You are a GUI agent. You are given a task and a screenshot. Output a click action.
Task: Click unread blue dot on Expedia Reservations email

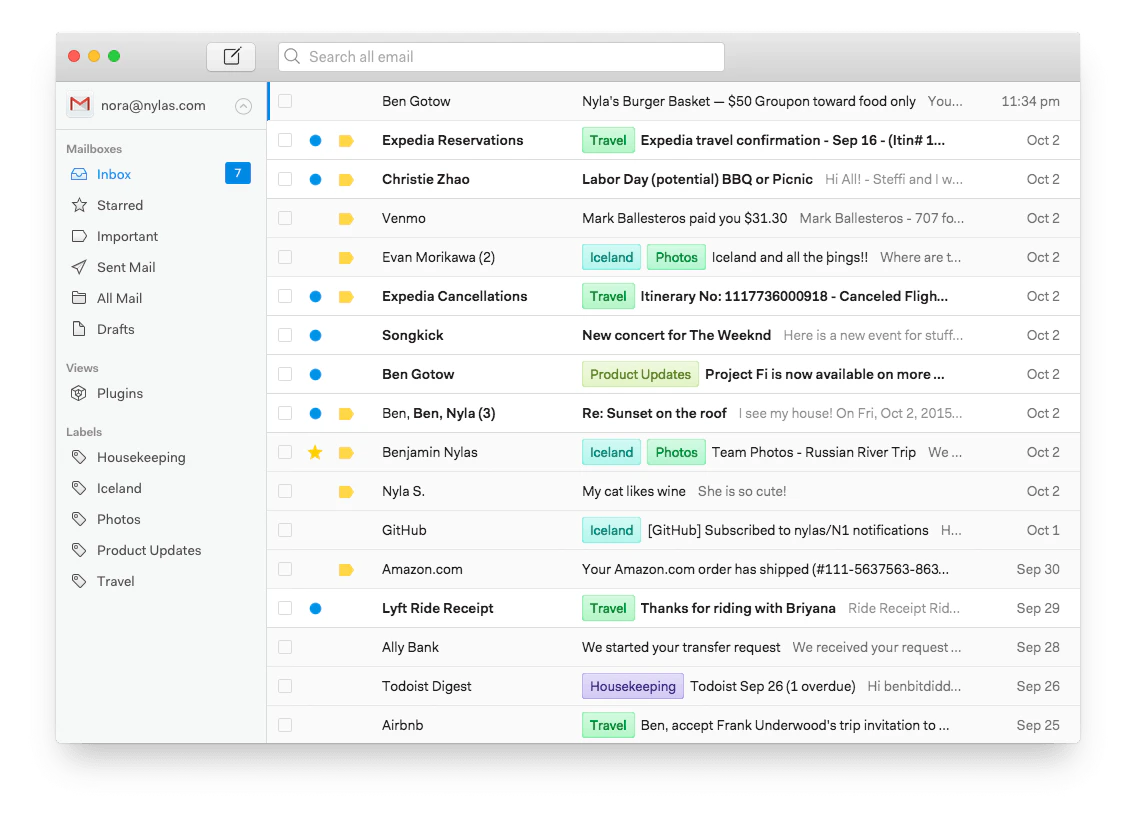(x=315, y=141)
